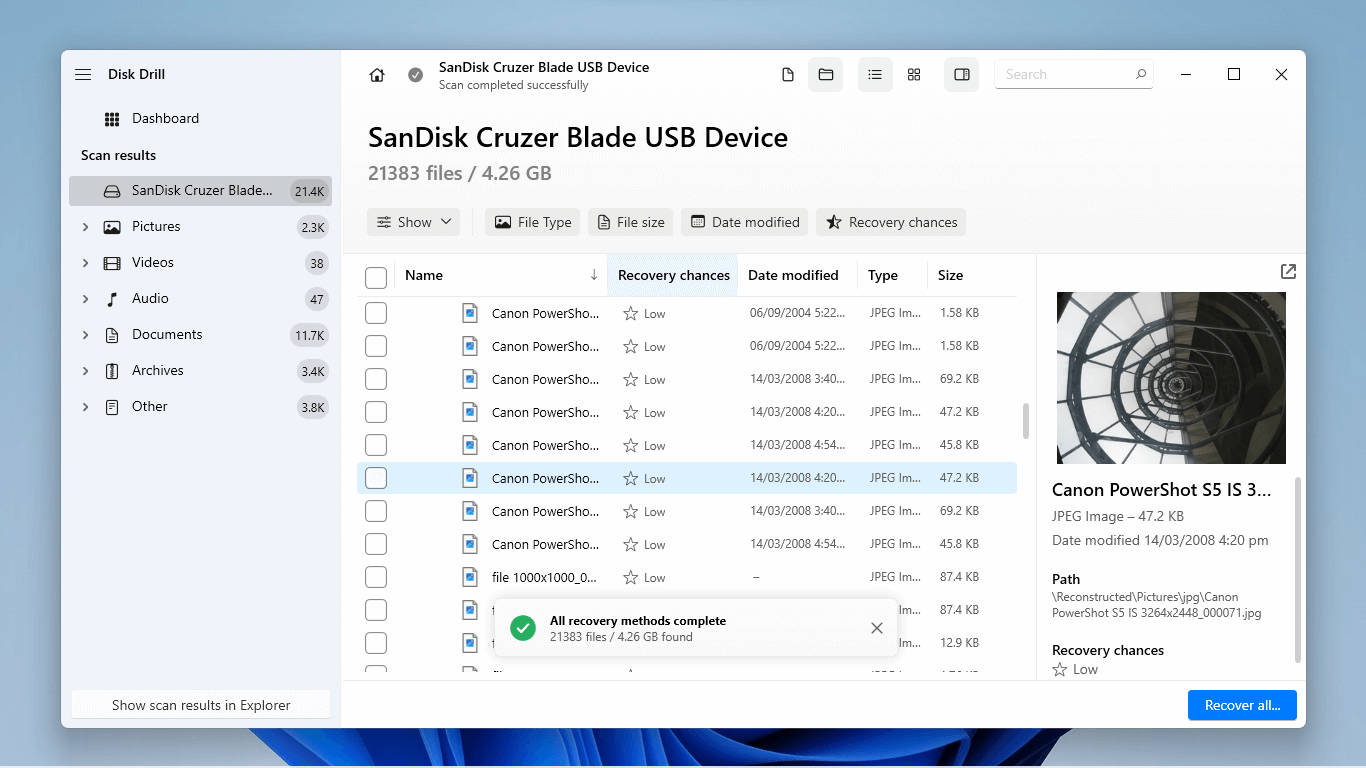
Task: Filter results by Date modified
Action: pos(744,221)
